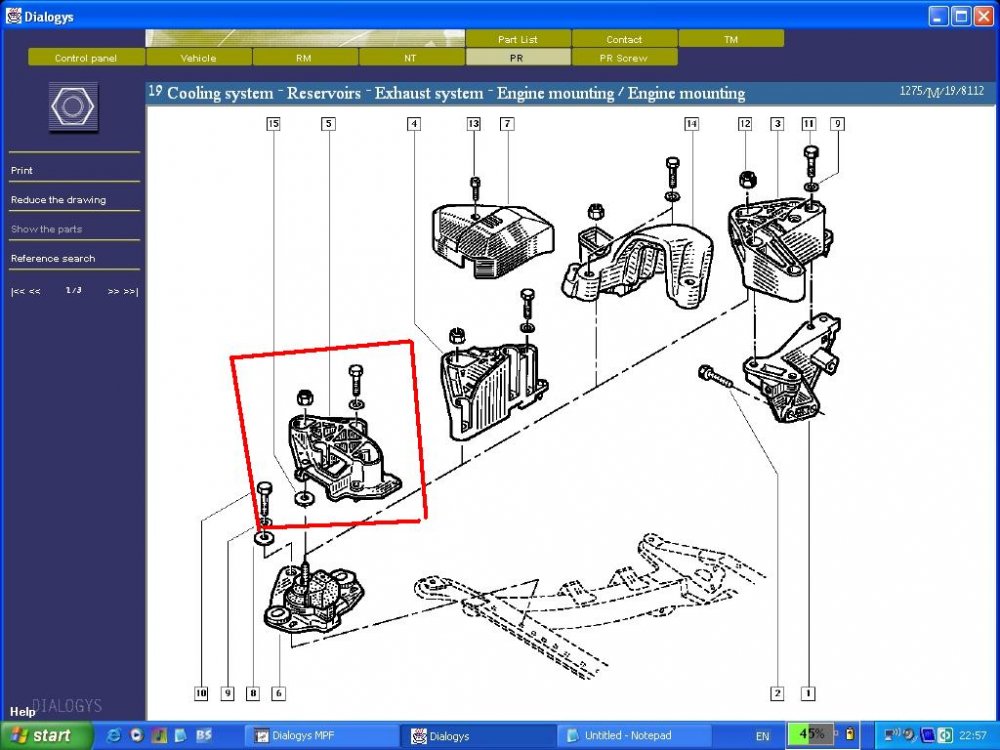Click Print in the side panel

coord(22,170)
